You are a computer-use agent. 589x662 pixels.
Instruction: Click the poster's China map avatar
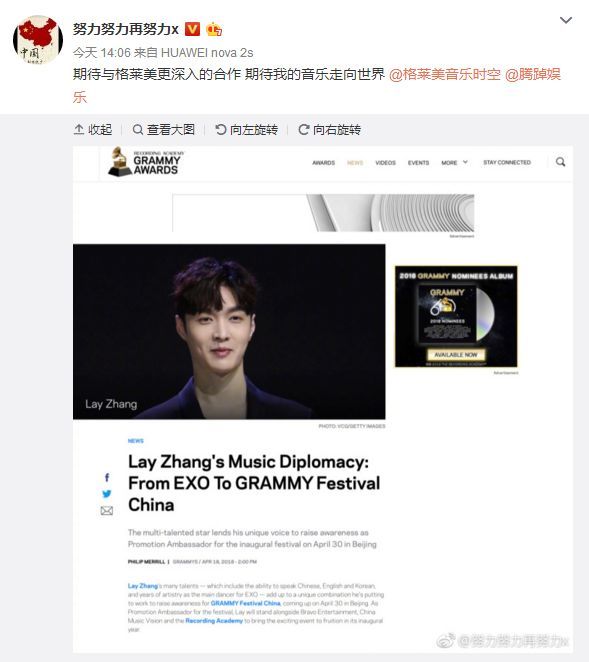coord(38,40)
